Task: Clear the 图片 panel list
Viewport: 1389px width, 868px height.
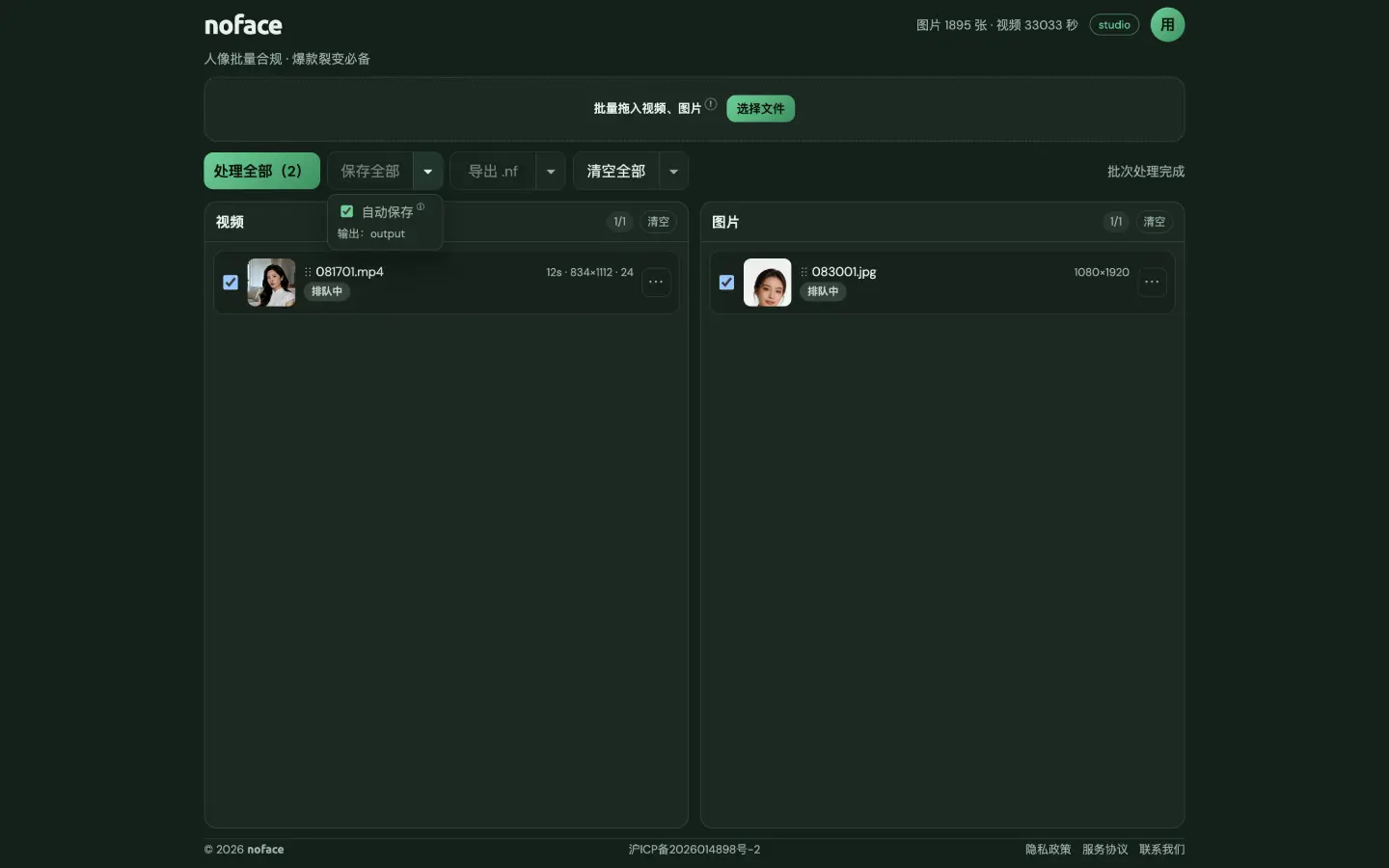Action: 1155,222
